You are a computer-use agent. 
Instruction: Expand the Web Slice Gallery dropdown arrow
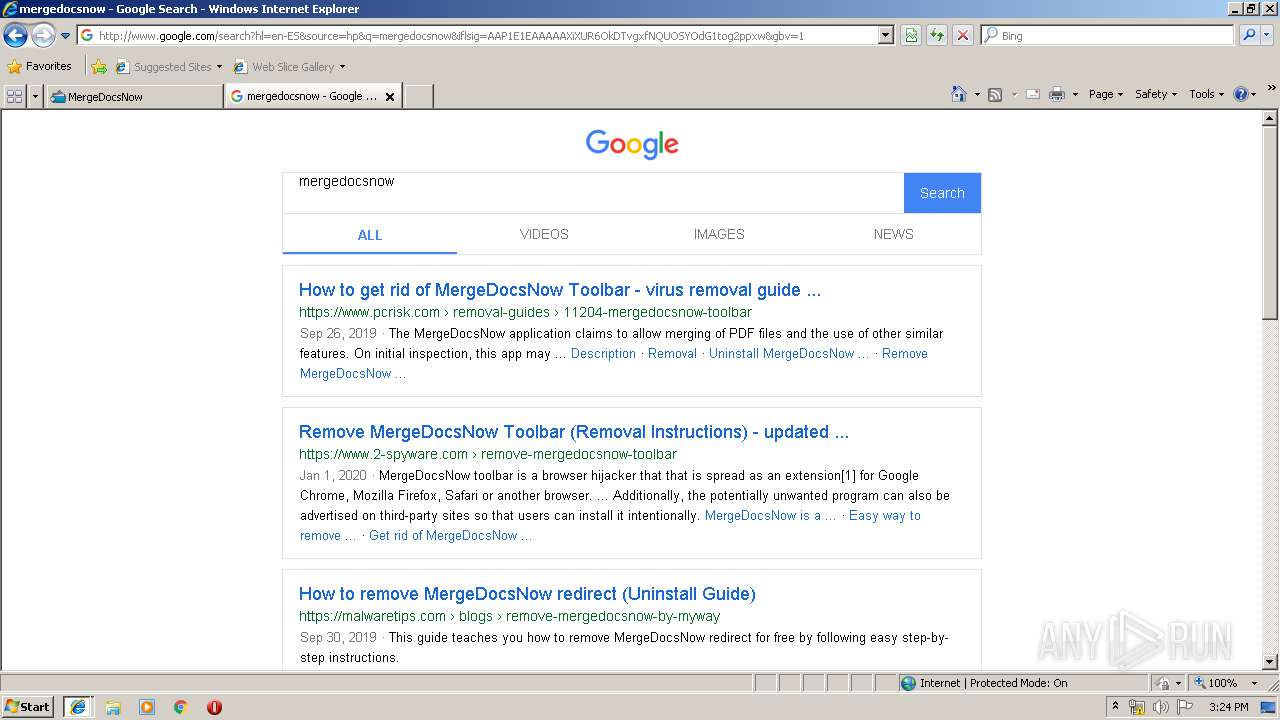click(x=342, y=67)
